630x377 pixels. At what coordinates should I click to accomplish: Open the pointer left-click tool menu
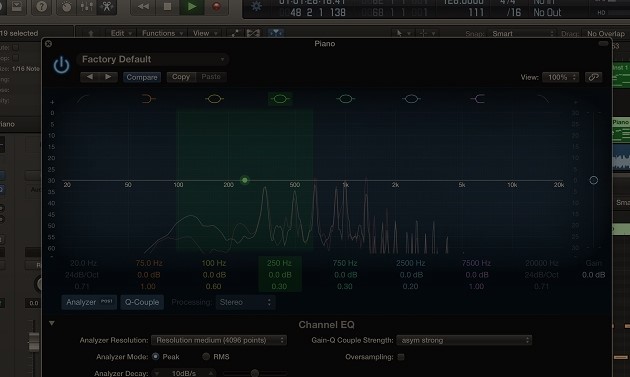click(x=402, y=33)
